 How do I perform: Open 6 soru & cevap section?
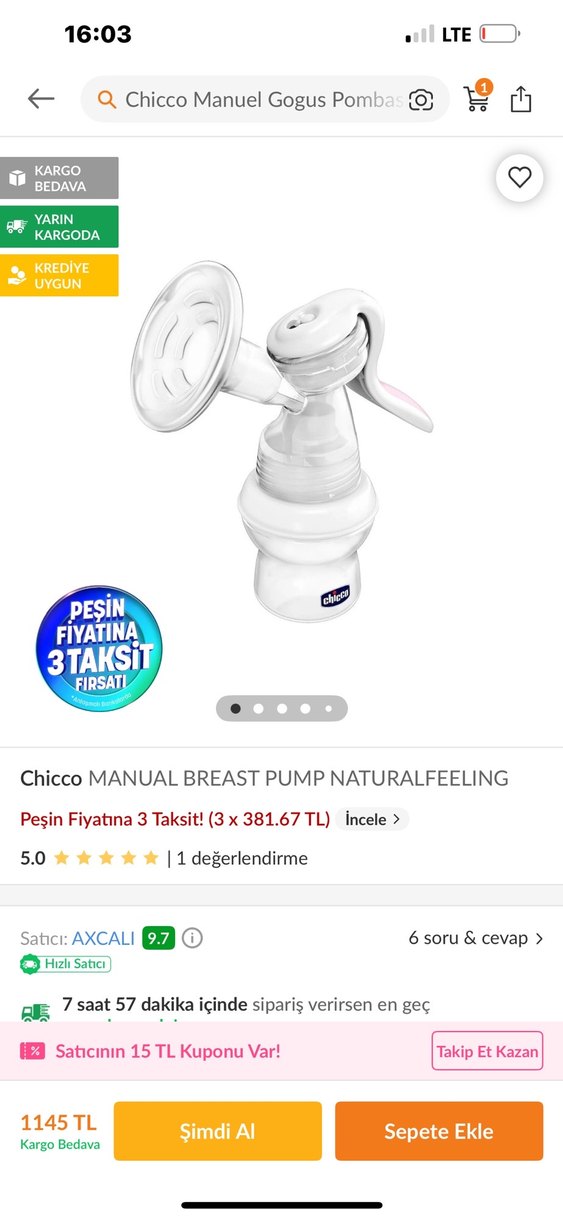(x=476, y=938)
